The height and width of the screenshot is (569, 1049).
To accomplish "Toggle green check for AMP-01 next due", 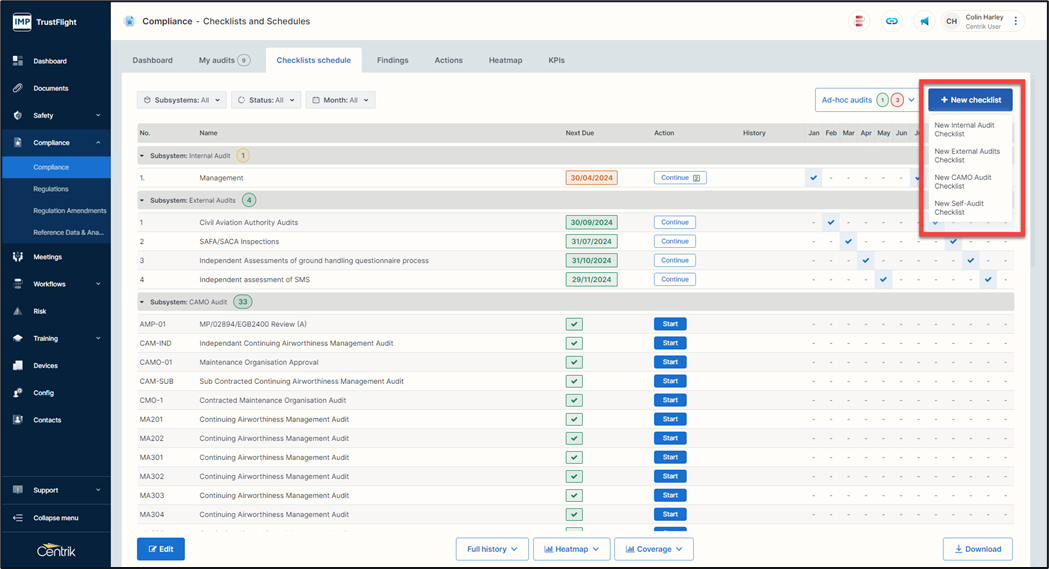I will click(574, 324).
